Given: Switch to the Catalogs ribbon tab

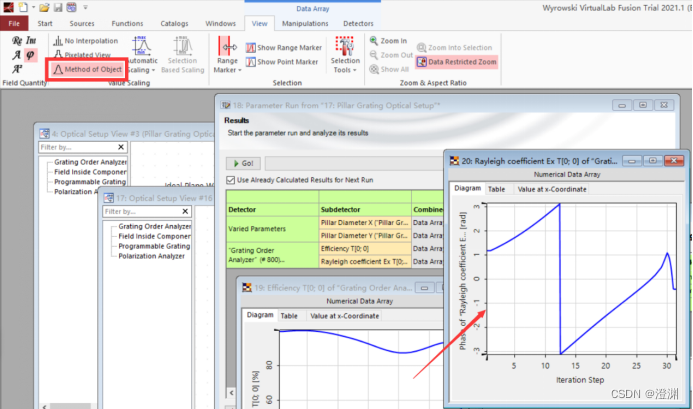Looking at the screenshot, I should (174, 23).
